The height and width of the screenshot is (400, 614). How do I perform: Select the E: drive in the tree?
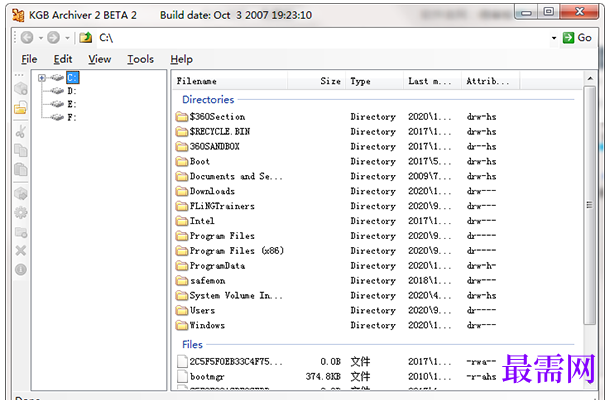click(x=72, y=104)
